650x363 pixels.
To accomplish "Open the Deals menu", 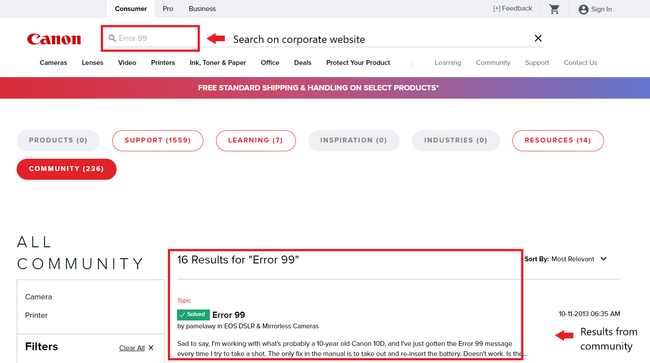I will [303, 63].
